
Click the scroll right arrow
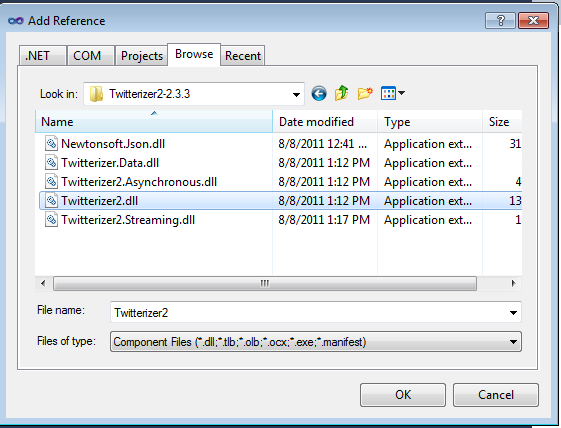tap(514, 283)
